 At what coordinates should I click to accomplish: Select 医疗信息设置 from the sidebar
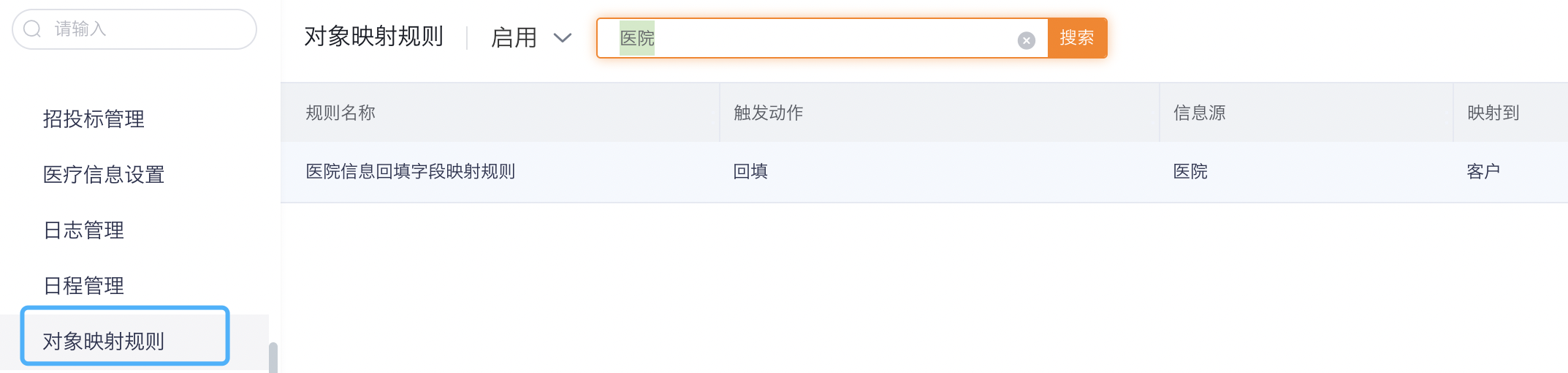104,174
